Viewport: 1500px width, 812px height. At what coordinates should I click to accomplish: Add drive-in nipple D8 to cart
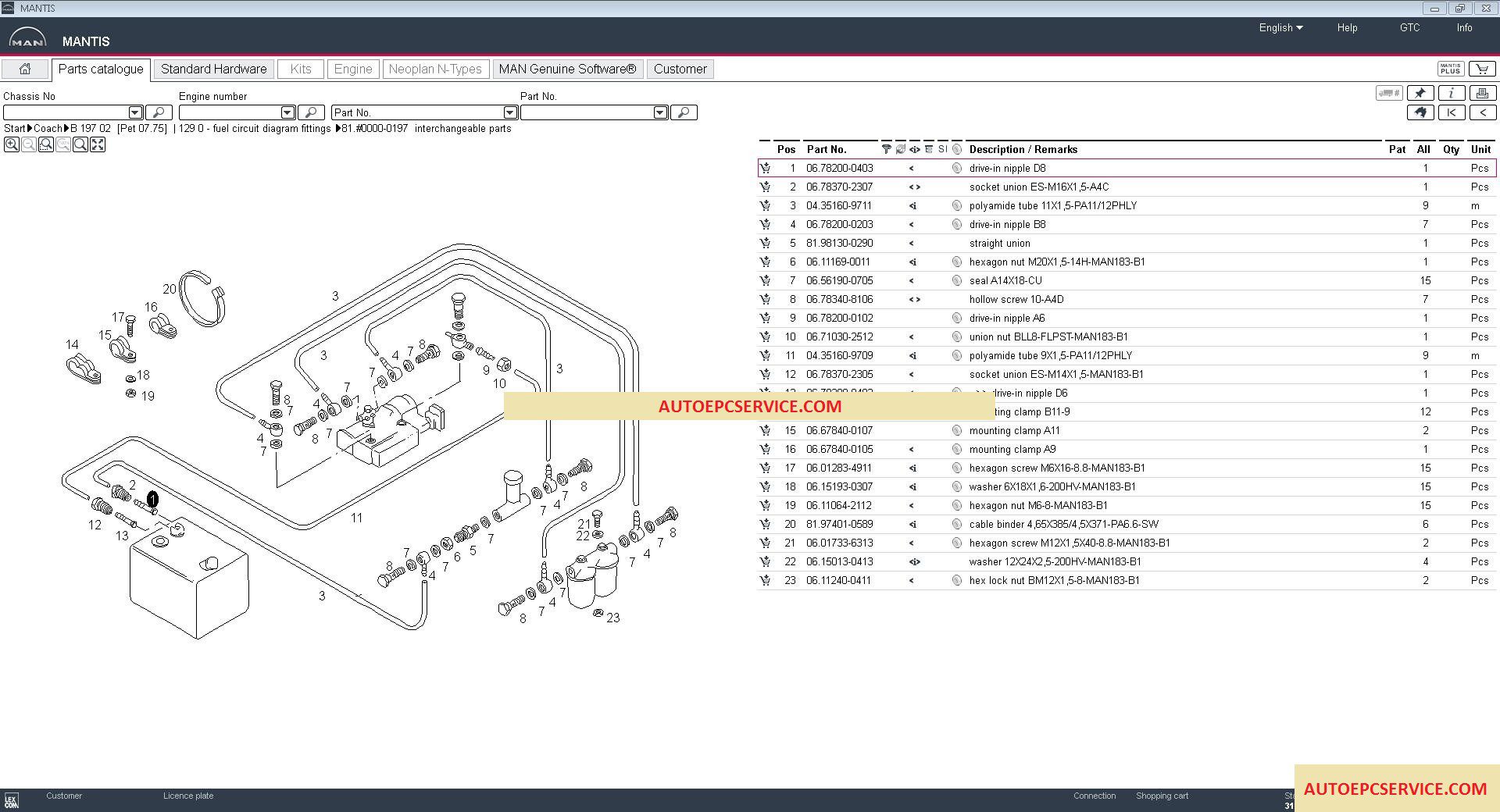765,168
